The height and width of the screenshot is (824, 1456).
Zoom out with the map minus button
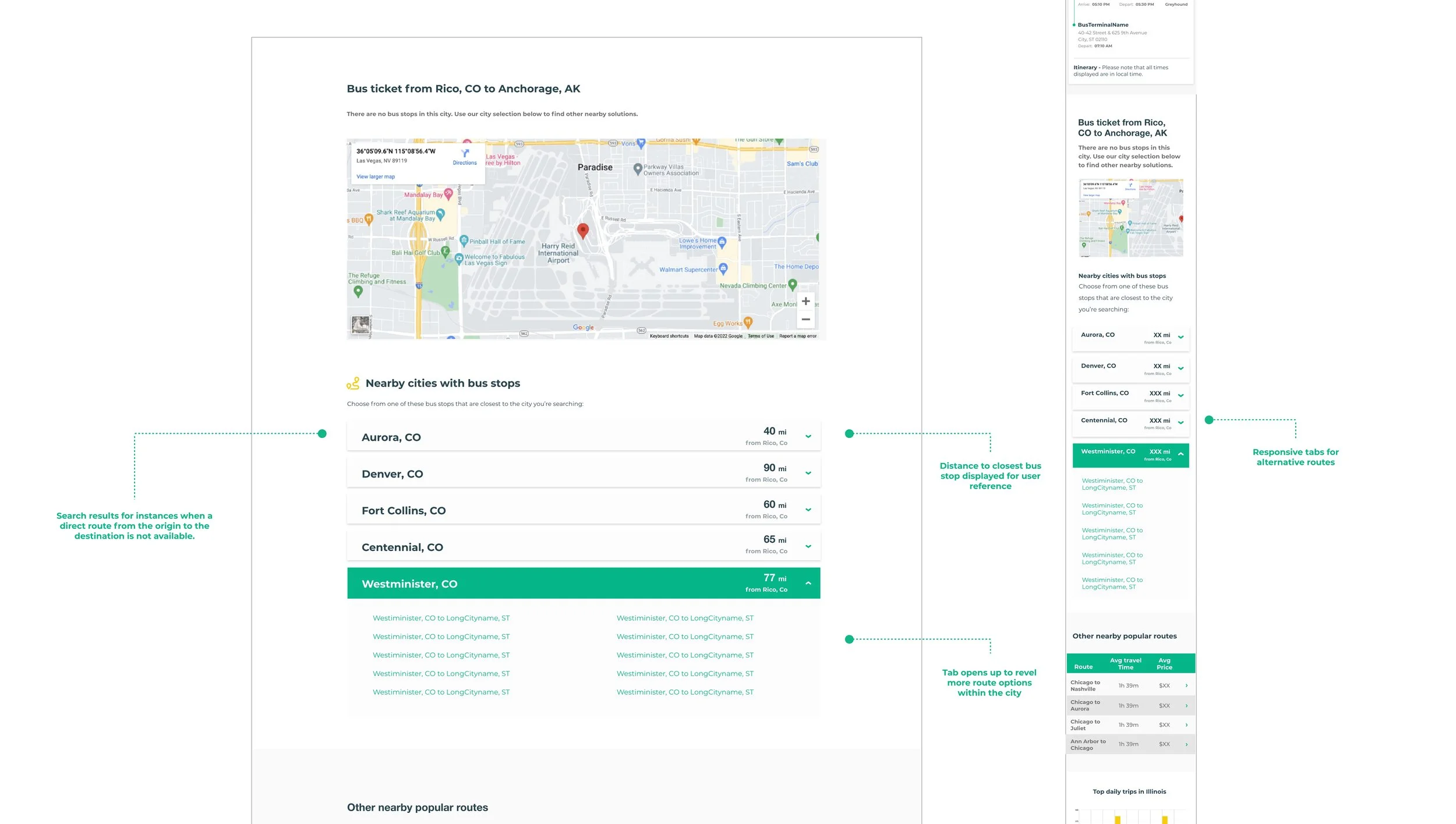tap(805, 319)
